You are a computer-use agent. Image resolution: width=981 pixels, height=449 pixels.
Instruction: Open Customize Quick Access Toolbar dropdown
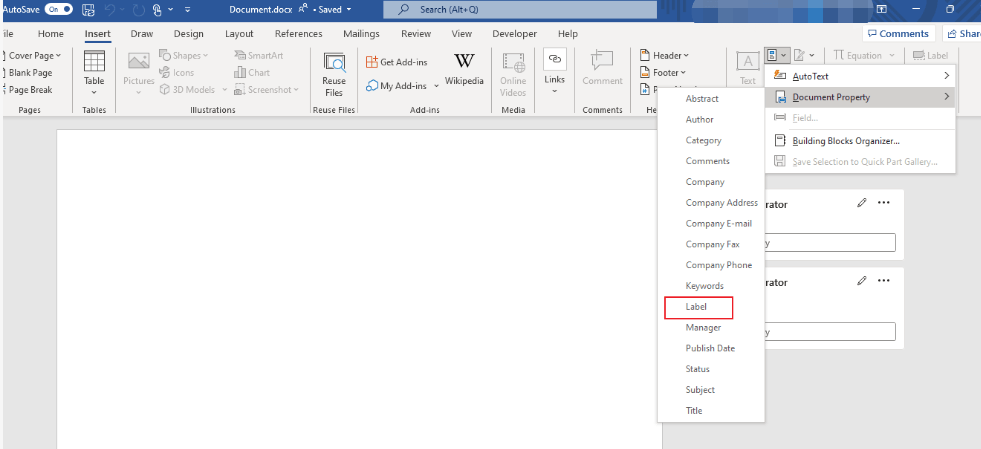point(188,10)
